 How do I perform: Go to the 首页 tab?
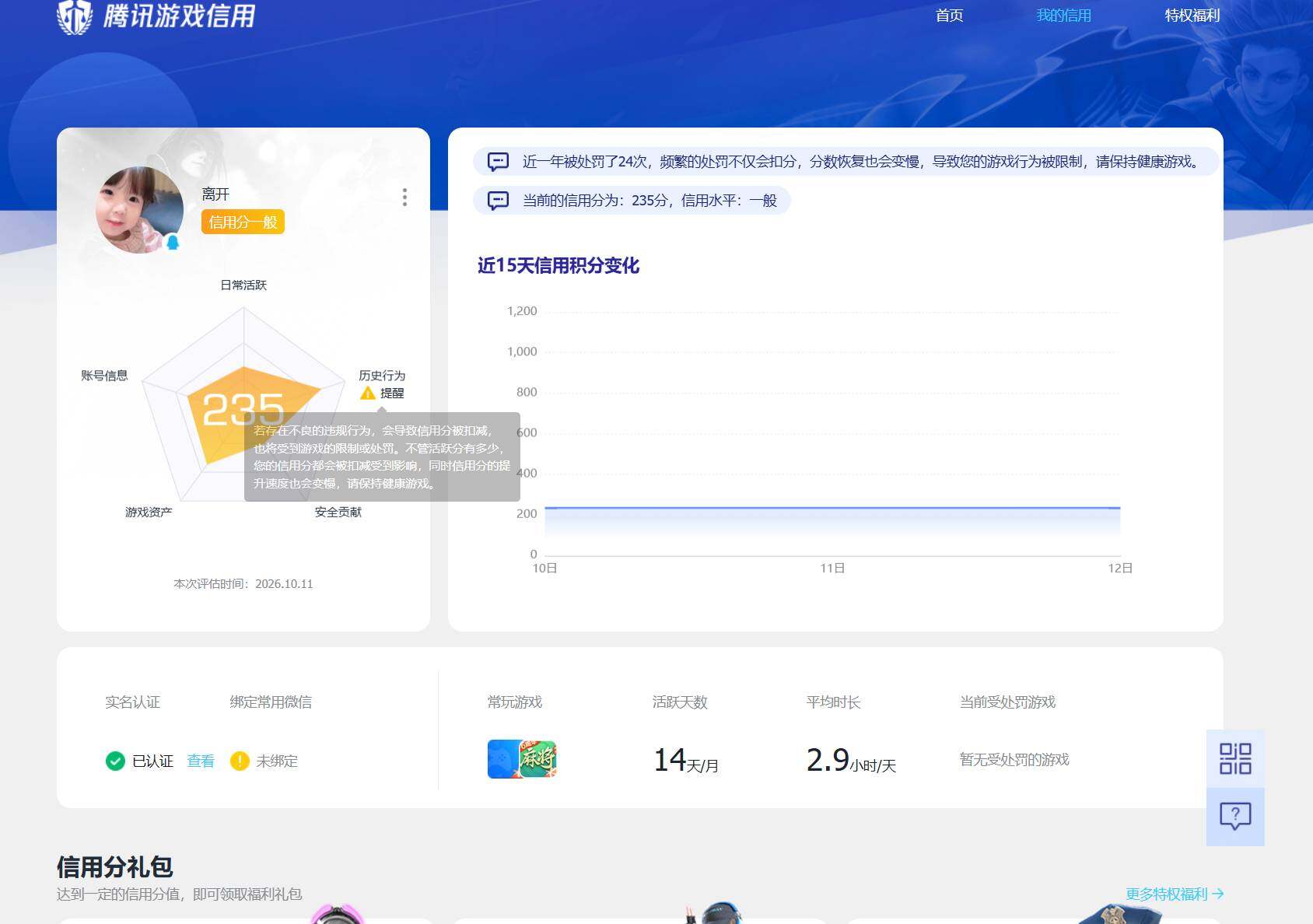[x=949, y=16]
